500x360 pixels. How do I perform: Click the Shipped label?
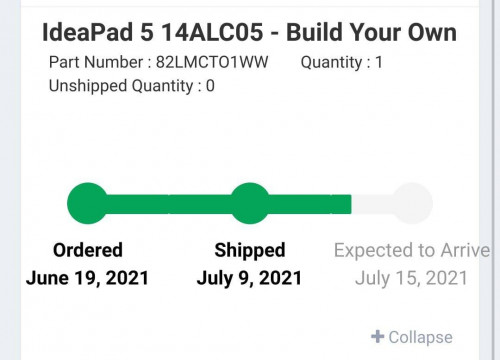pos(250,250)
